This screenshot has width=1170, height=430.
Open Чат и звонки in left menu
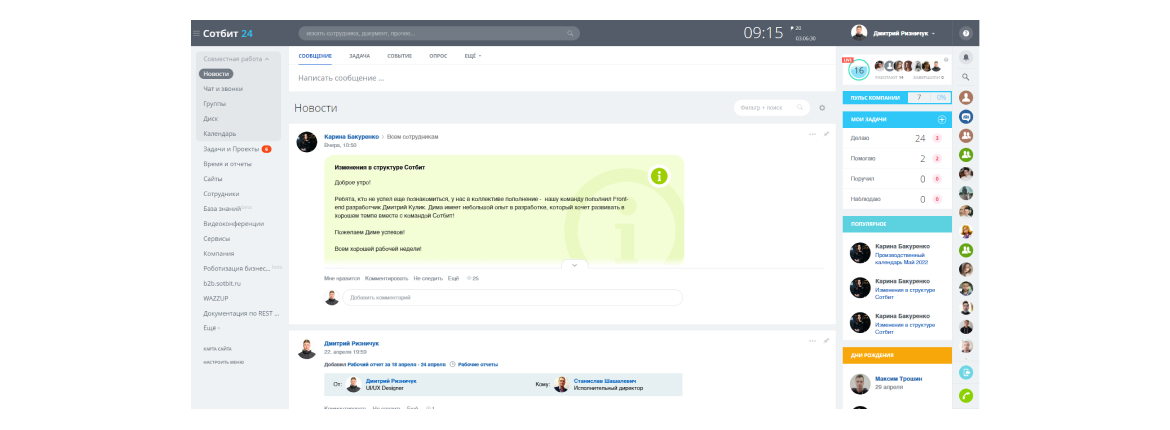tap(223, 89)
